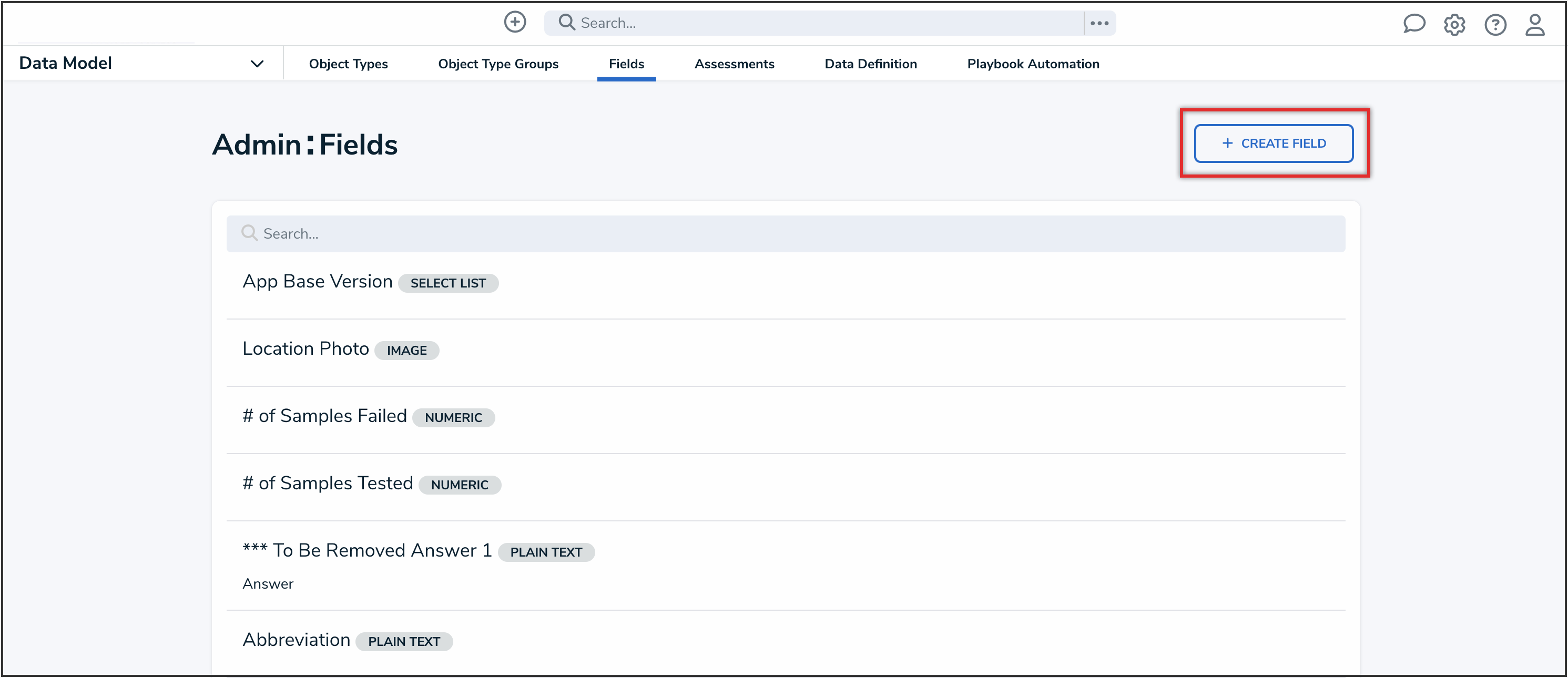1568x678 pixels.
Task: Open the Location Photo image field
Action: click(x=305, y=348)
